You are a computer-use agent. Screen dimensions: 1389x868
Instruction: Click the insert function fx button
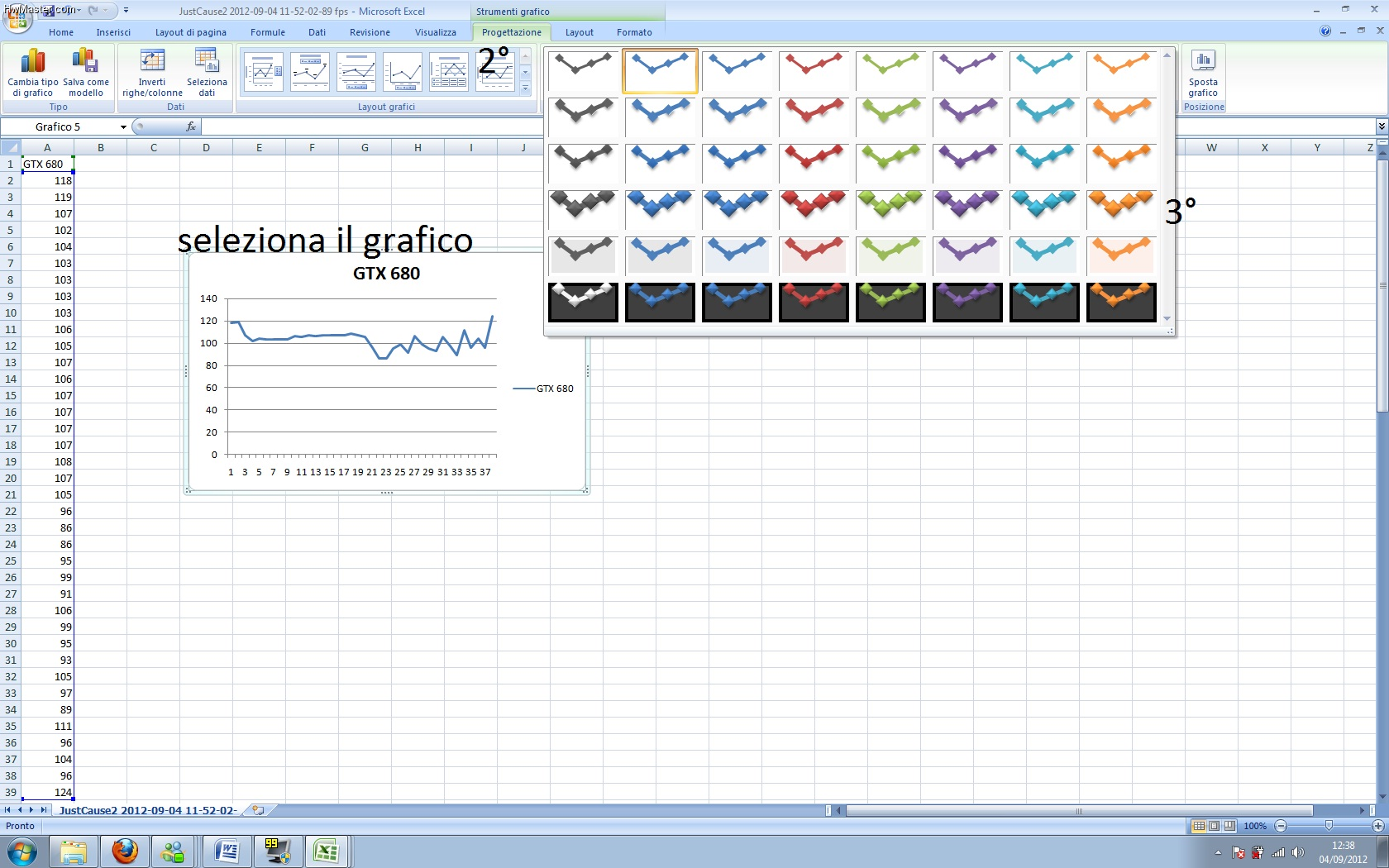(191, 126)
